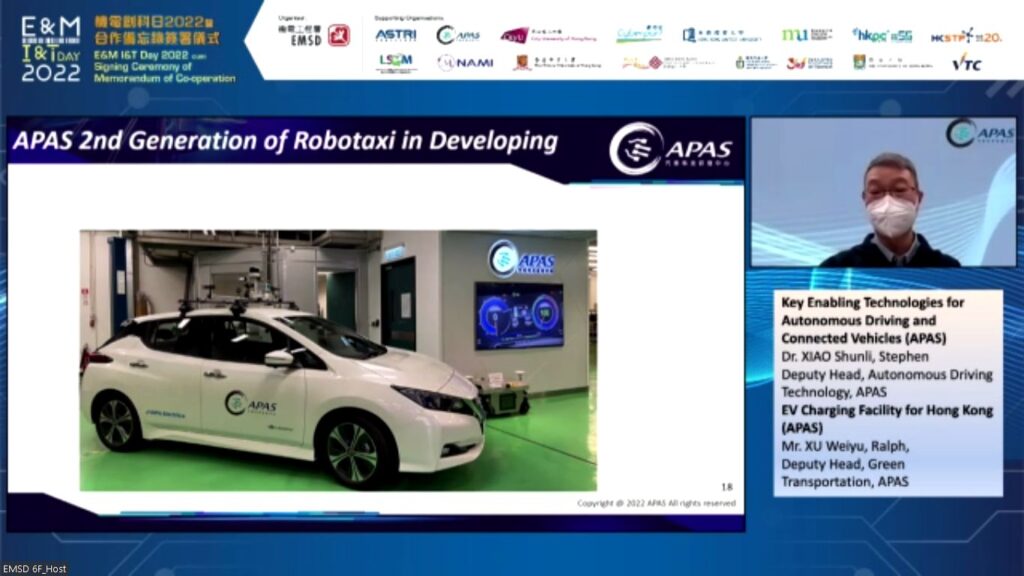Click the Cyberport logo
Viewport: 1024px width, 576px height.
(x=639, y=35)
